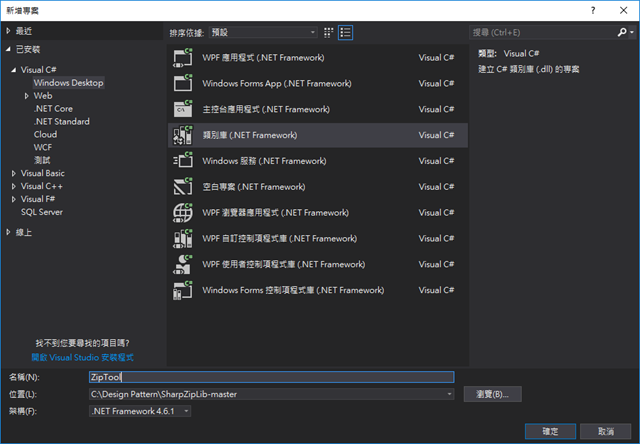Select .NET Core category
Viewport: 640px width, 444px height.
pyautogui.click(x=53, y=109)
